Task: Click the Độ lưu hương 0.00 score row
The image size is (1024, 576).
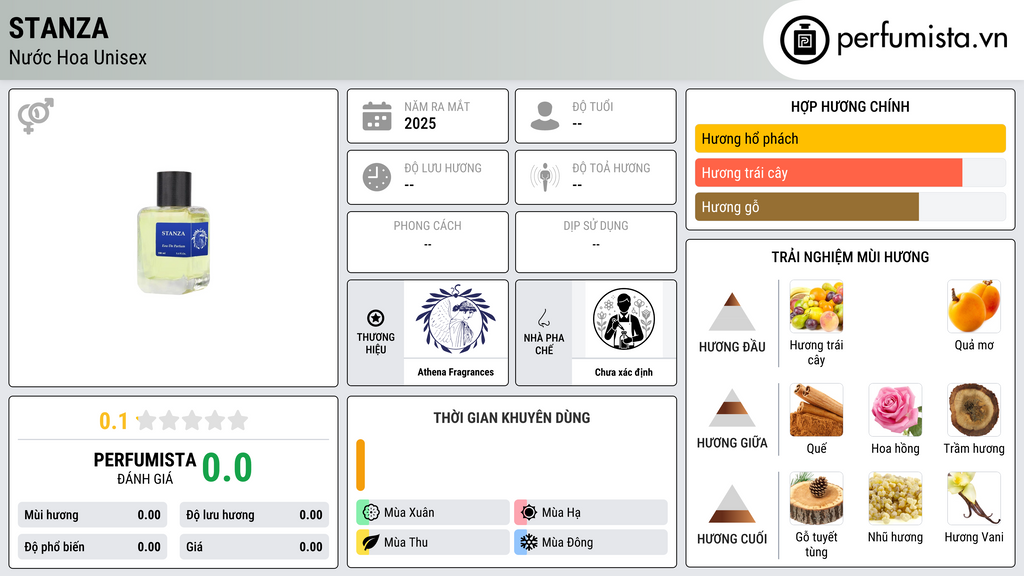Action: [254, 515]
